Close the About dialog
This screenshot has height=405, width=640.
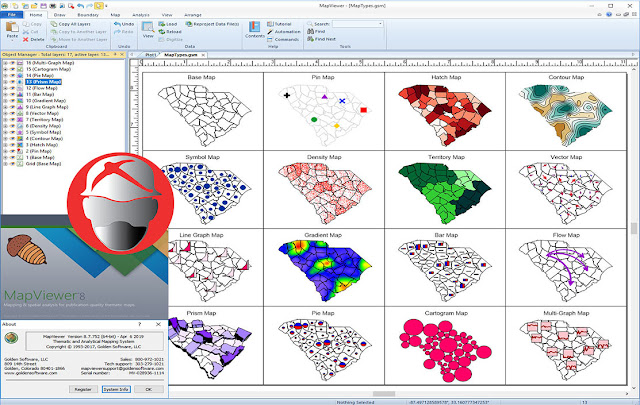point(158,324)
